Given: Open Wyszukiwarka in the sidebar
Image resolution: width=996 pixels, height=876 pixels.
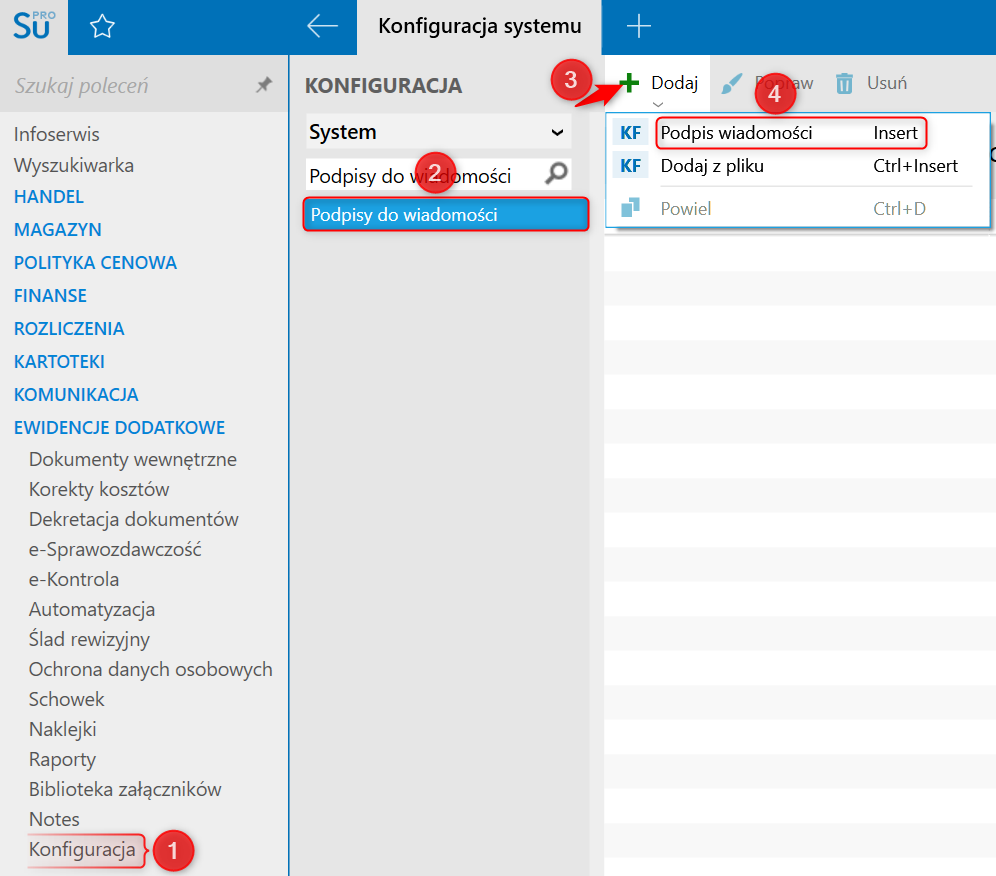Looking at the screenshot, I should (x=74, y=166).
